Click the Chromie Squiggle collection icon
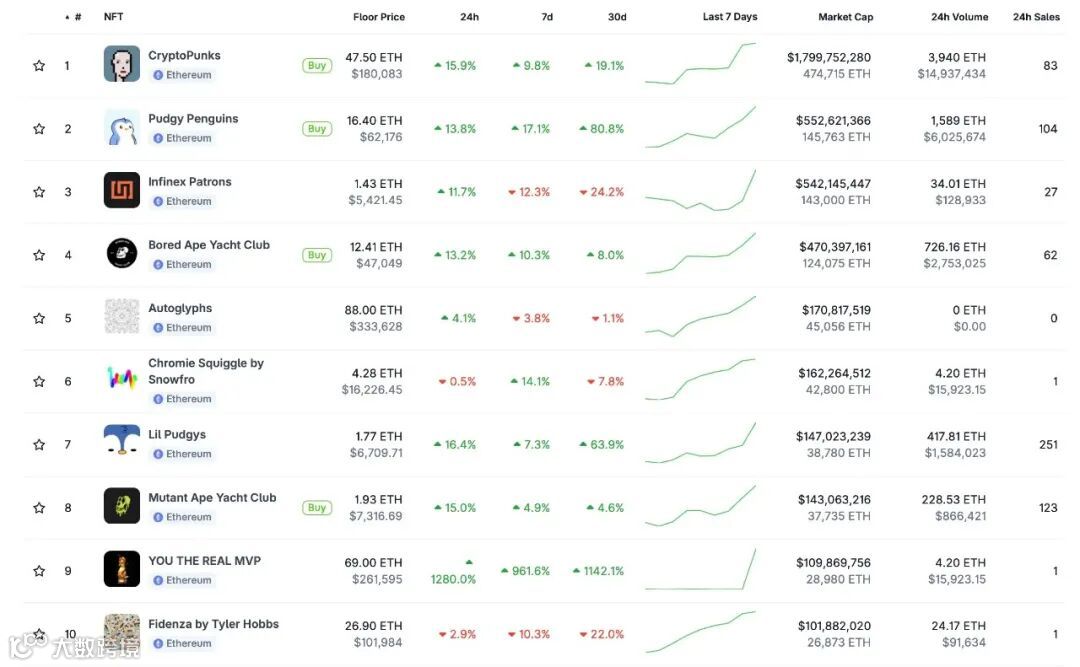 click(x=122, y=379)
